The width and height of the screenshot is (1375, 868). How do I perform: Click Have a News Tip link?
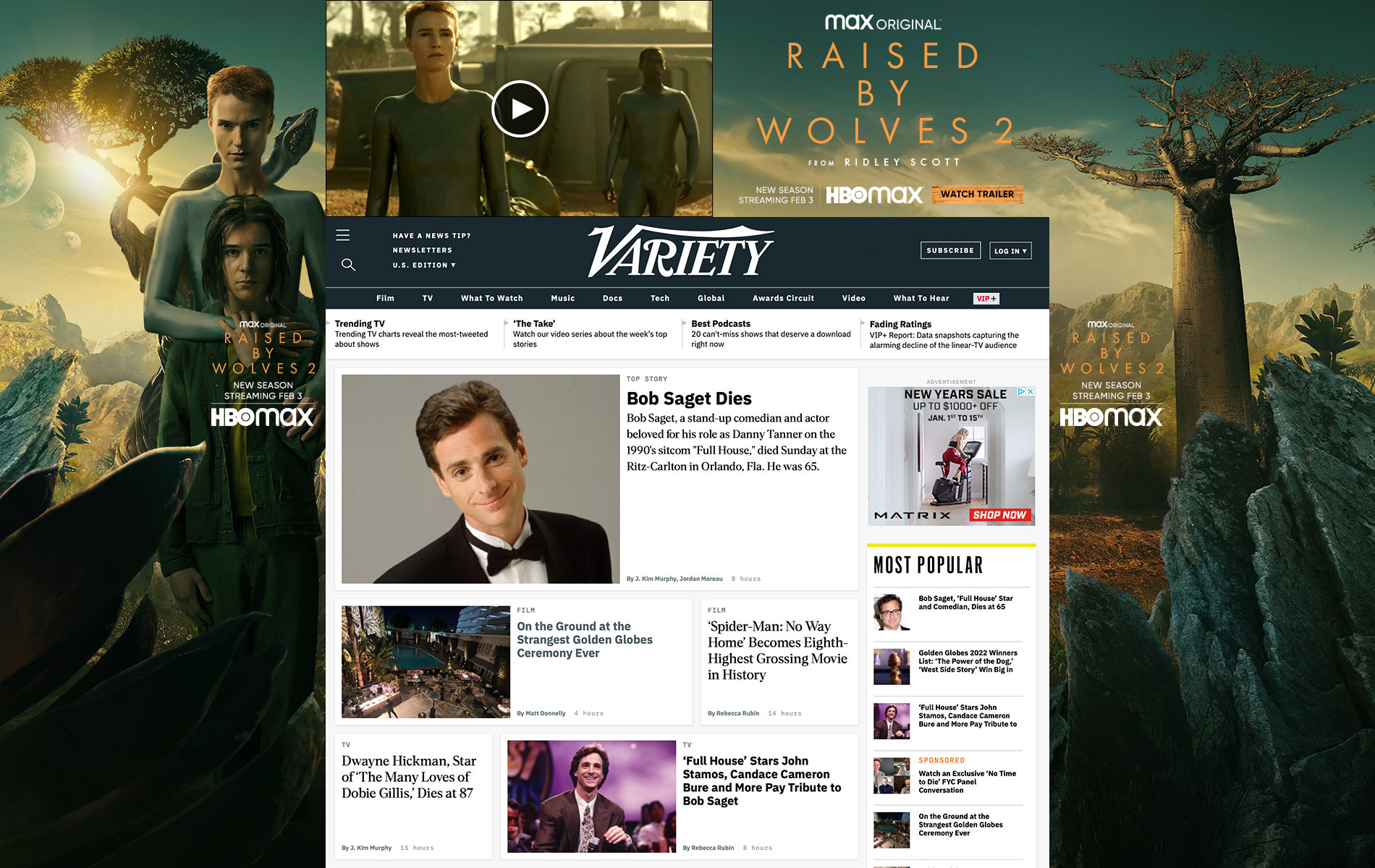click(x=431, y=236)
